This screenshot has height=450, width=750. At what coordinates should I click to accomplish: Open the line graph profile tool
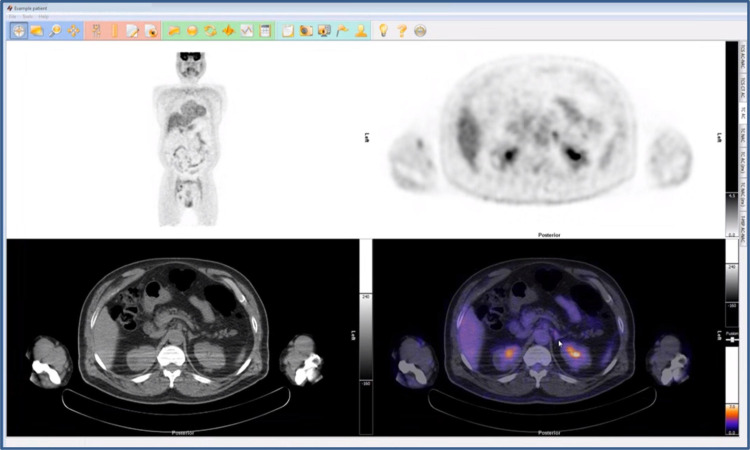(246, 31)
